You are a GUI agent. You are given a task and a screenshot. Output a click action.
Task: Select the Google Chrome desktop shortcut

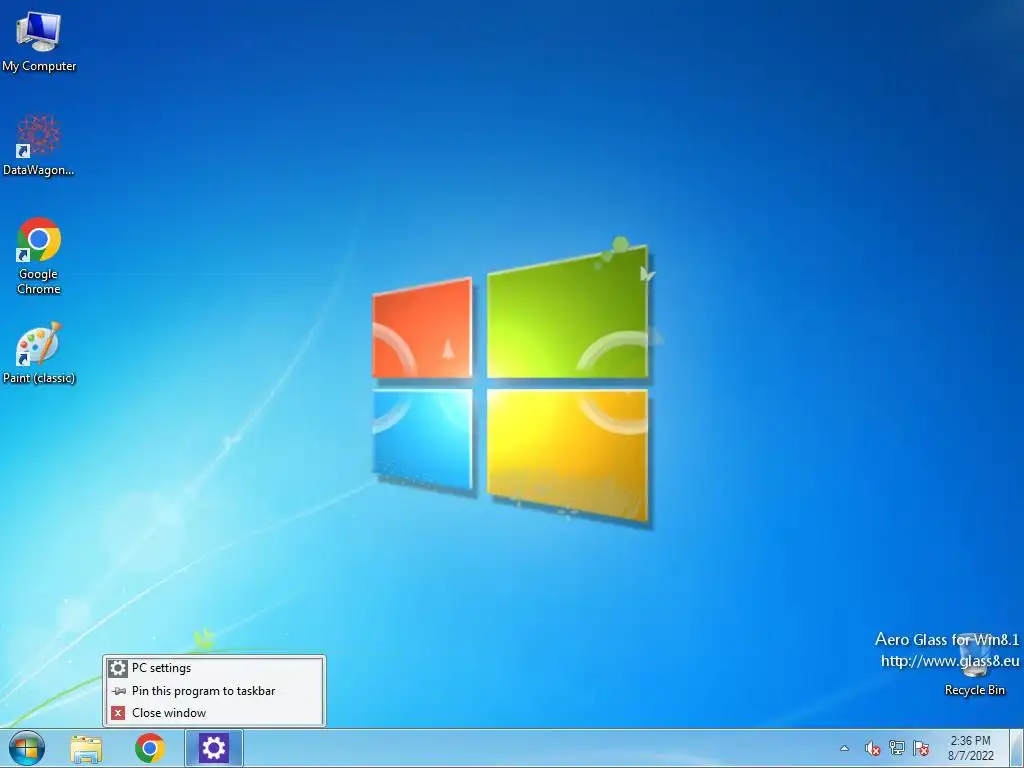(x=39, y=255)
